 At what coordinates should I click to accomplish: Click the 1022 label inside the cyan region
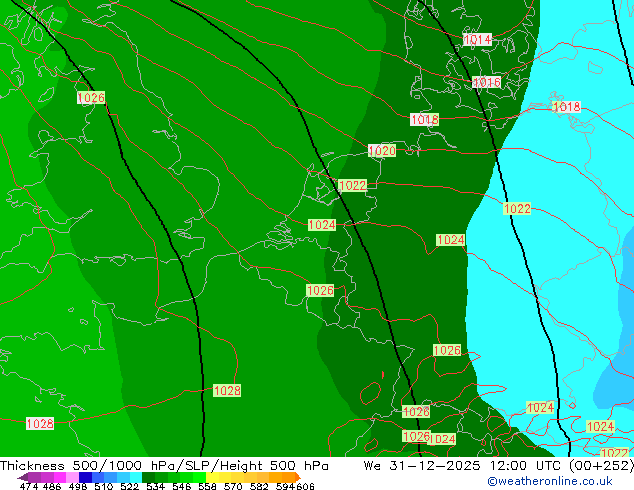click(x=517, y=209)
